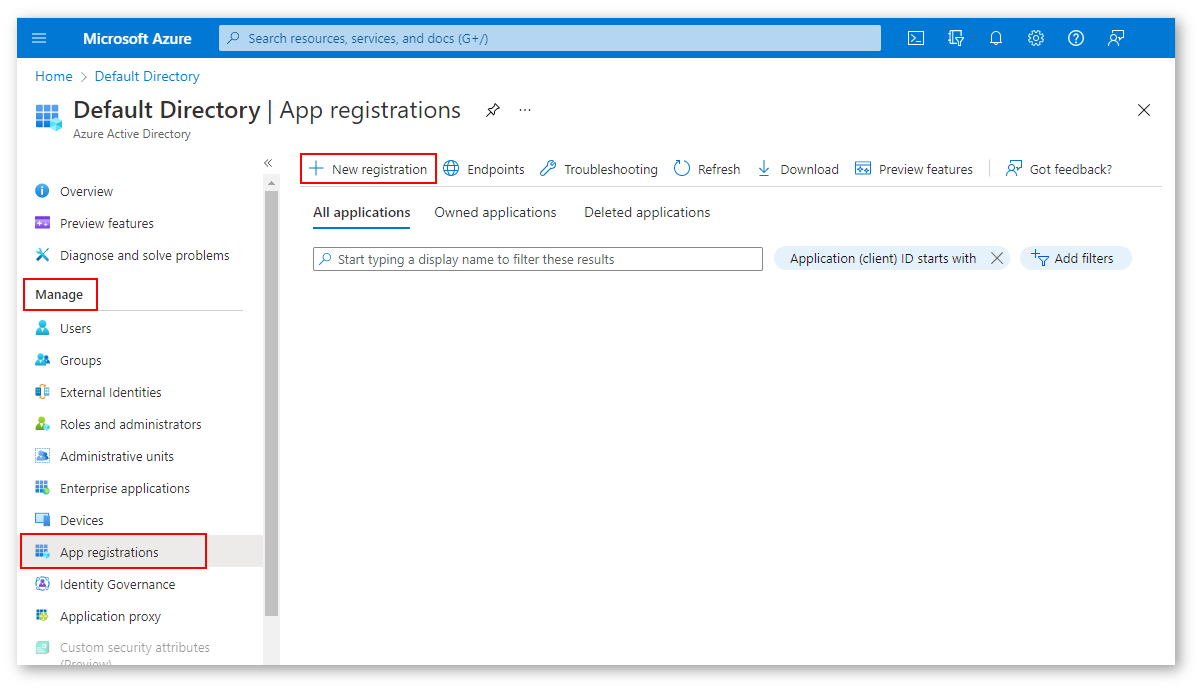This screenshot has height=691, width=1201.
Task: Open Preview features in the toolbar
Action: coord(914,169)
